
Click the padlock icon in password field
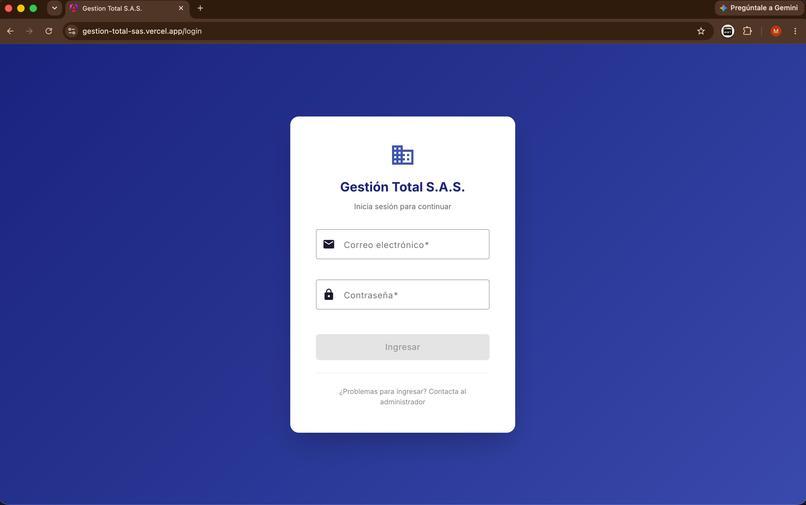pos(329,294)
